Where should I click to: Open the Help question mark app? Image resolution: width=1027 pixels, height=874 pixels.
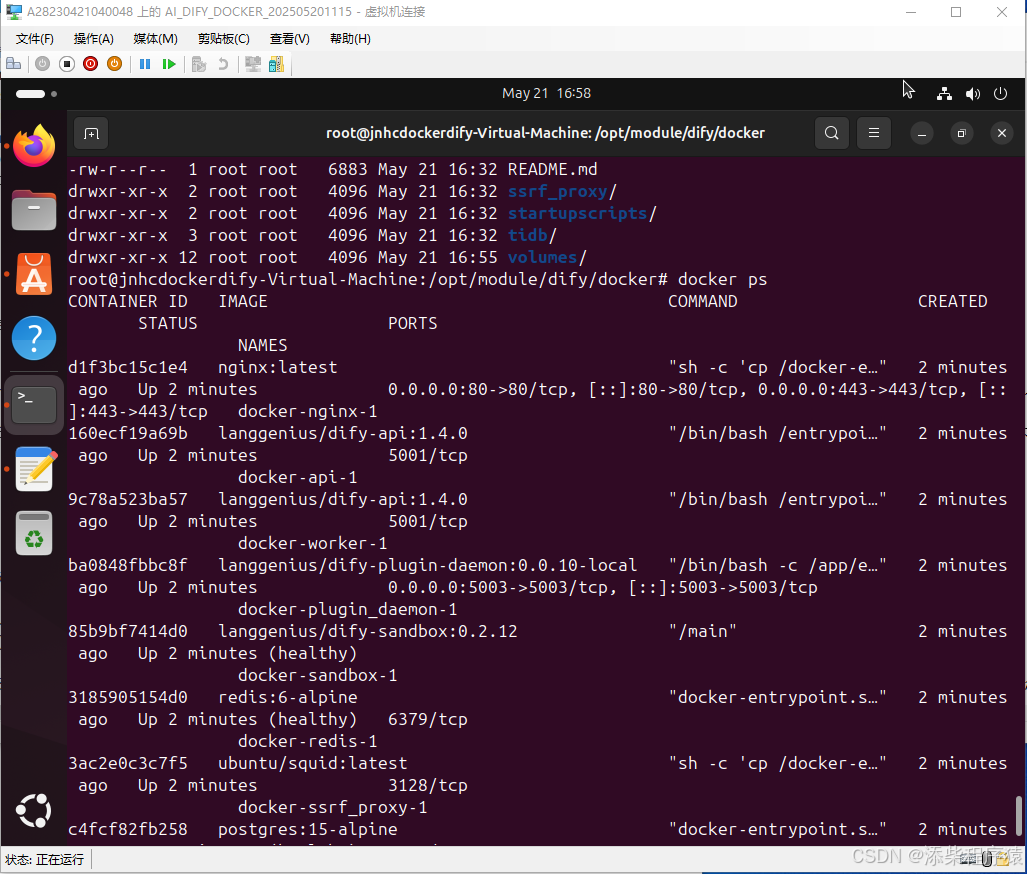(x=34, y=338)
